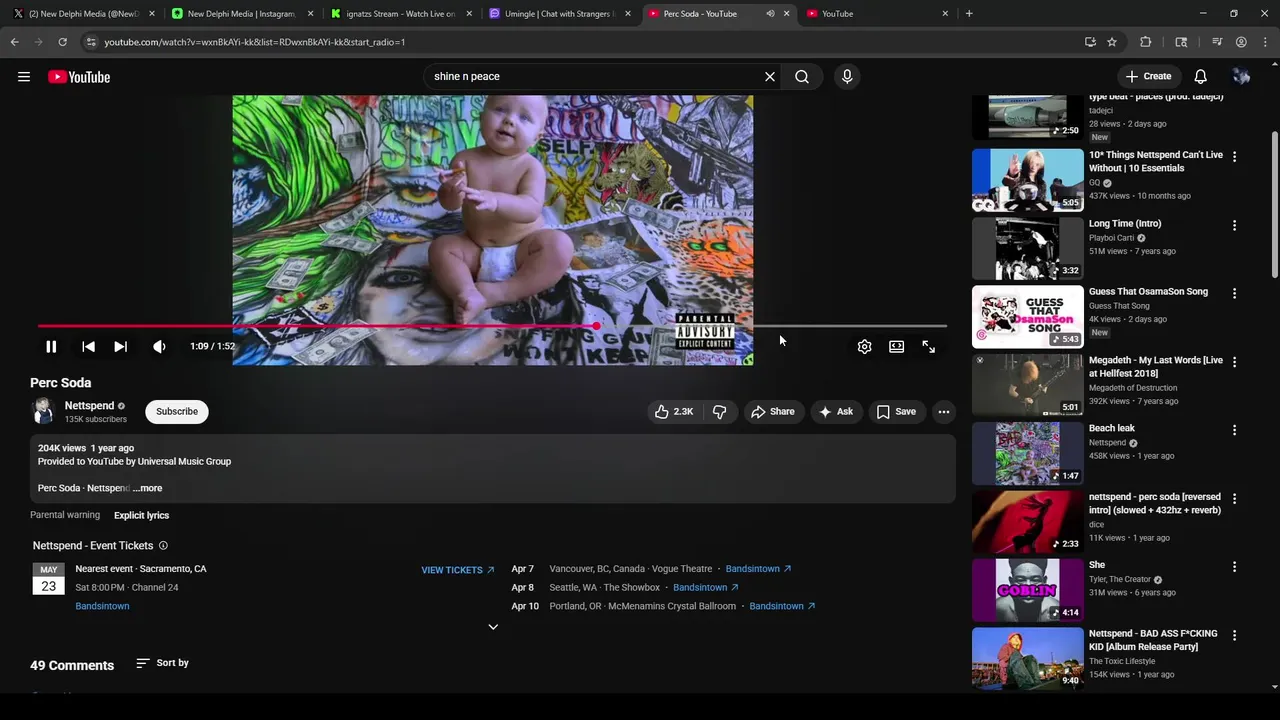Open a new browser tab
This screenshot has height=720, width=1280.
(x=969, y=14)
